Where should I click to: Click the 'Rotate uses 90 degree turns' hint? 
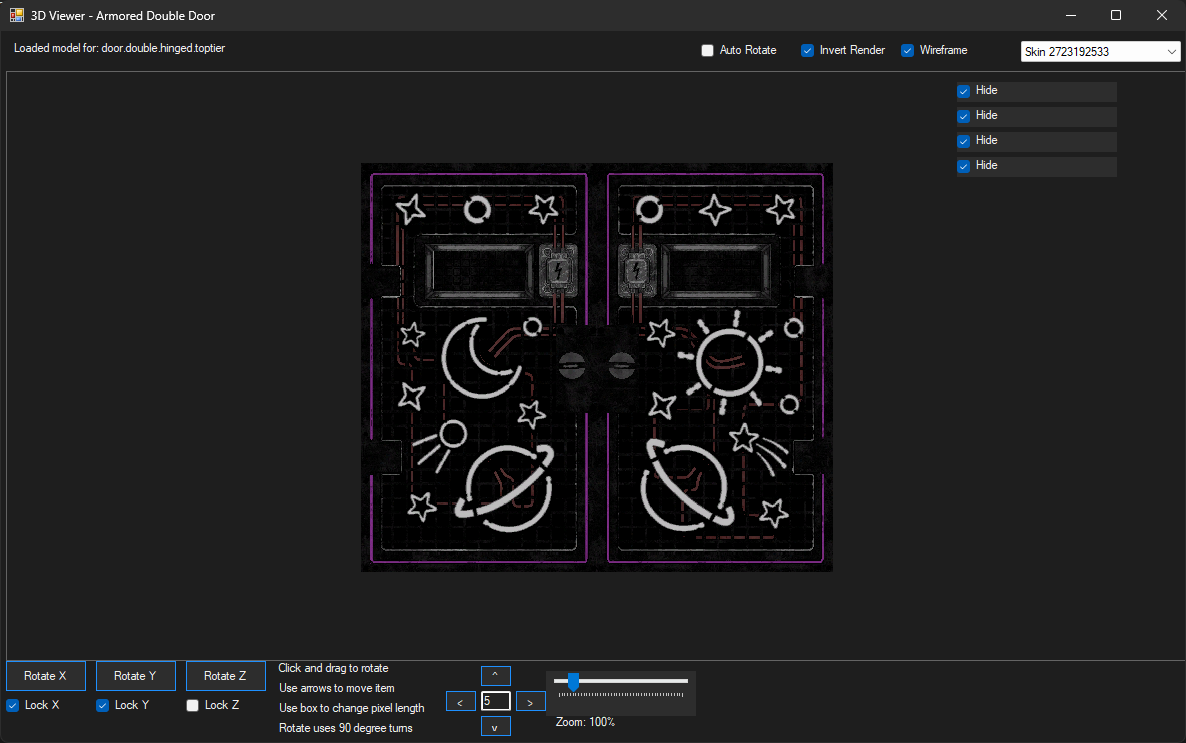coord(346,728)
